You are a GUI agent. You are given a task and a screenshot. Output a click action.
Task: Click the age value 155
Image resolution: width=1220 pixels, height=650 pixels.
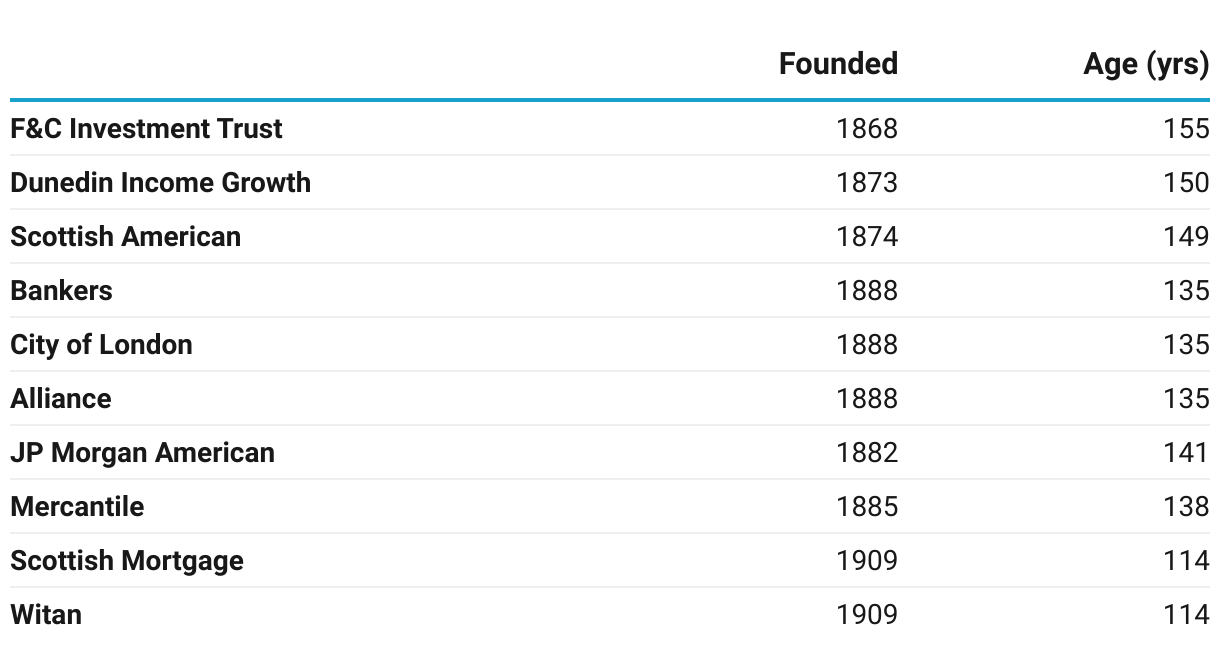pos(1186,129)
